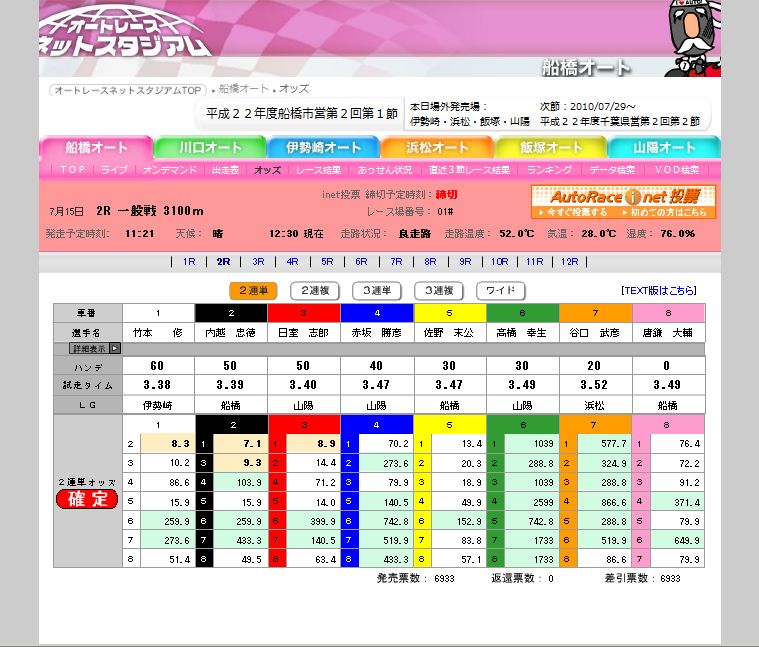The height and width of the screenshot is (647, 759).
Task: Select the オッズ submenu item
Action: tap(267, 170)
